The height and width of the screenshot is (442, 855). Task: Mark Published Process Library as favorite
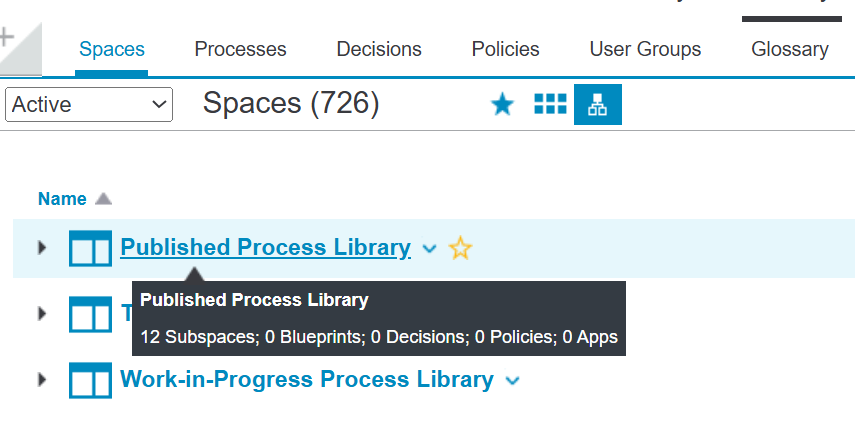tap(460, 248)
